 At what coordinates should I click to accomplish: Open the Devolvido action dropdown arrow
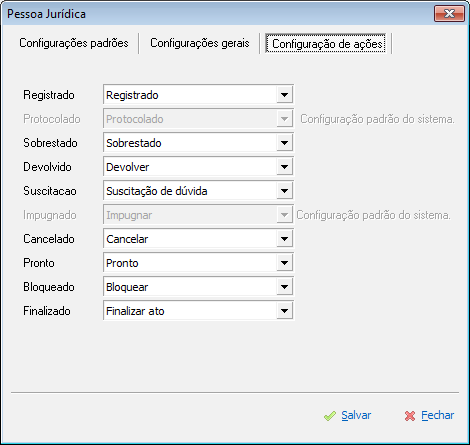284,167
